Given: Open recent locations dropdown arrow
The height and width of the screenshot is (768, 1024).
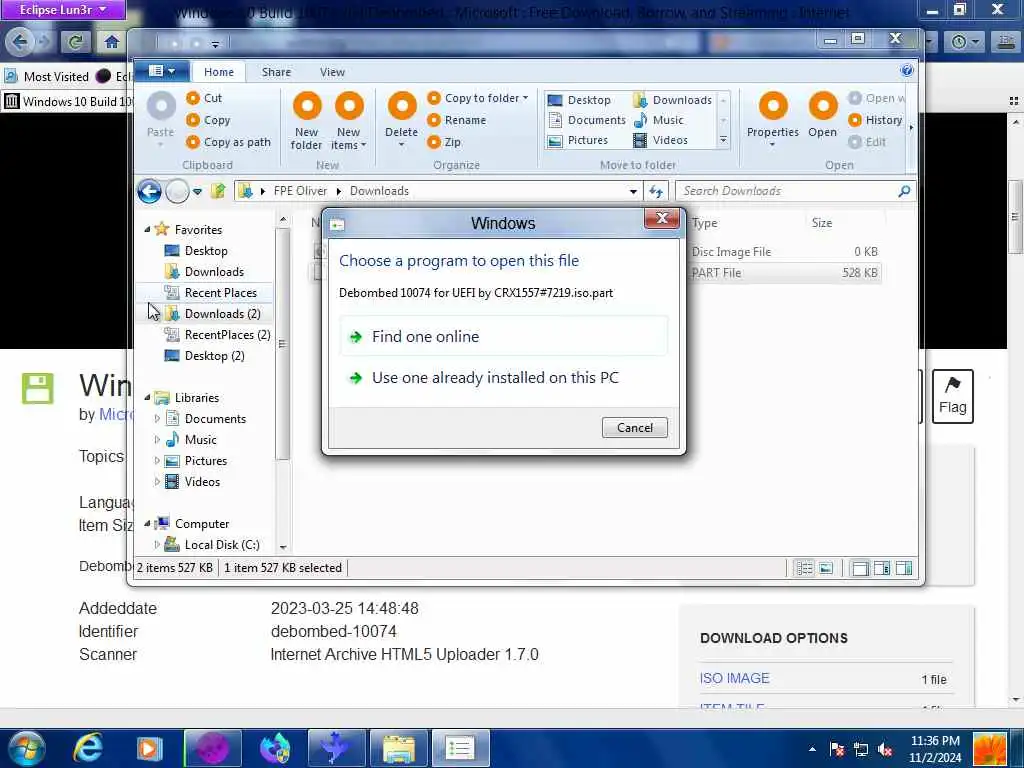Looking at the screenshot, I should tap(197, 192).
